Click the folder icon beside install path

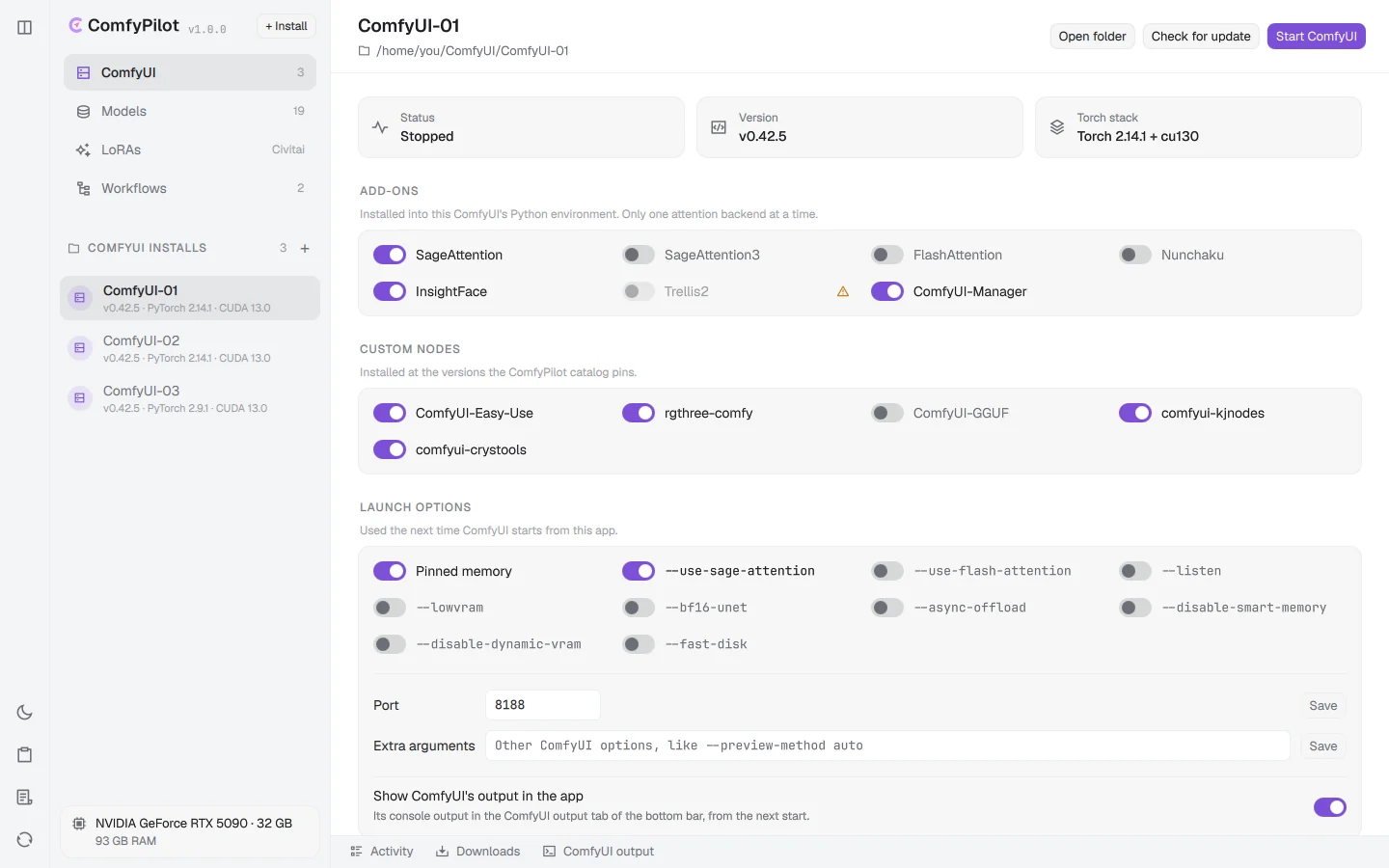(x=364, y=51)
